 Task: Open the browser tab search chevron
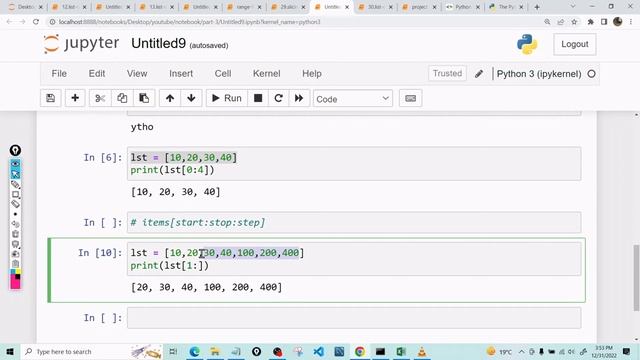click(x=572, y=7)
